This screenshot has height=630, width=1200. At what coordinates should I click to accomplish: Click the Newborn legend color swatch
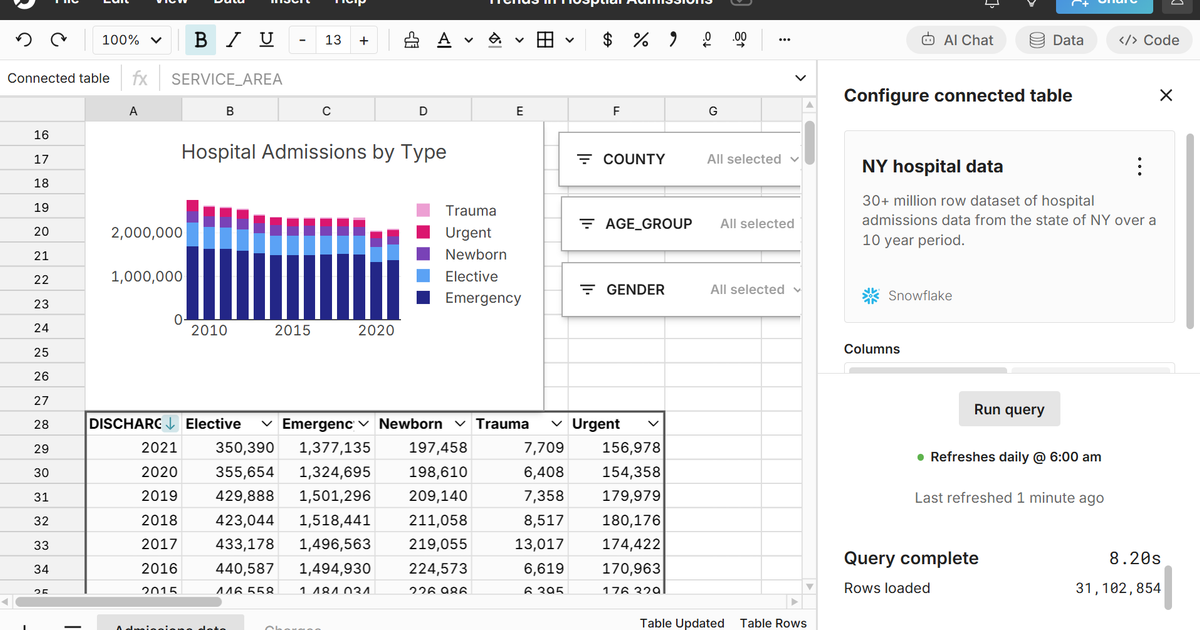[424, 255]
